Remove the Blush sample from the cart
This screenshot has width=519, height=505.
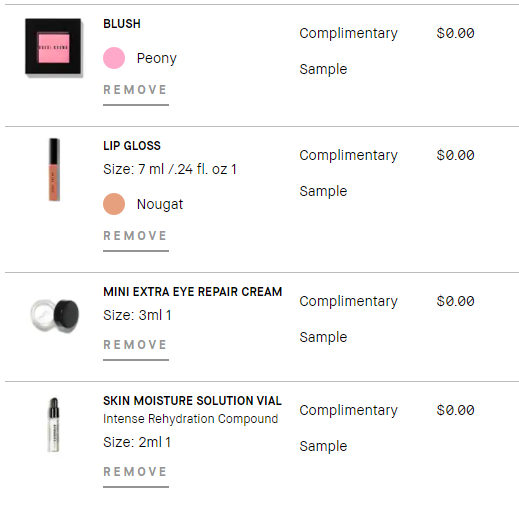(x=136, y=90)
